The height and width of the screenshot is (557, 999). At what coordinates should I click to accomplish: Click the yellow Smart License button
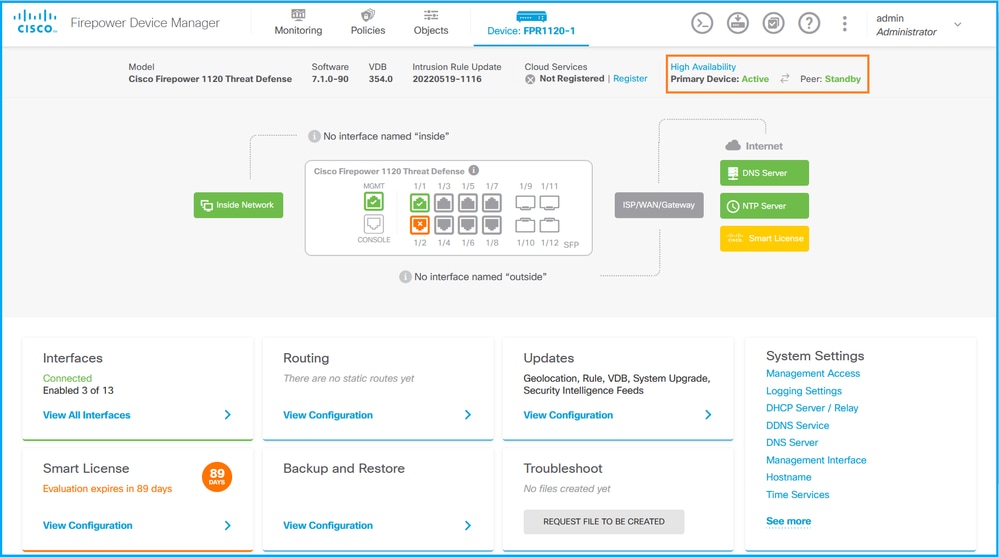[x=765, y=238]
